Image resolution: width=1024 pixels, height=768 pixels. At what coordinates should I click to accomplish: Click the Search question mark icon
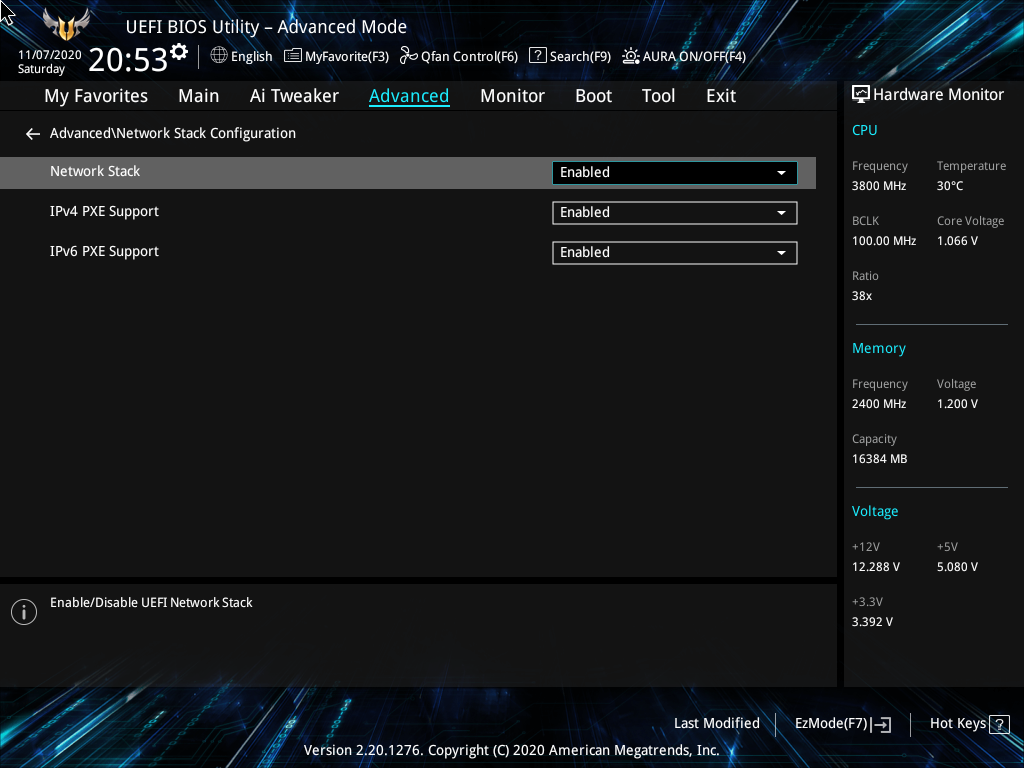(537, 55)
